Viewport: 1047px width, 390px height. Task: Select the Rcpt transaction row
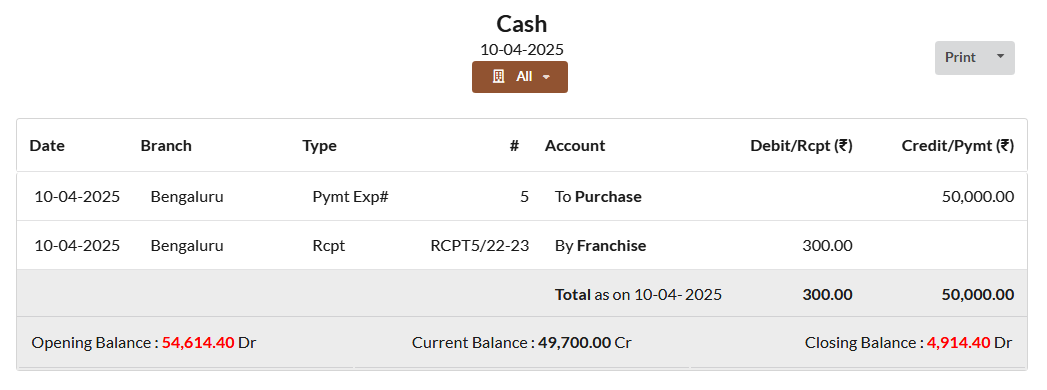(x=522, y=245)
